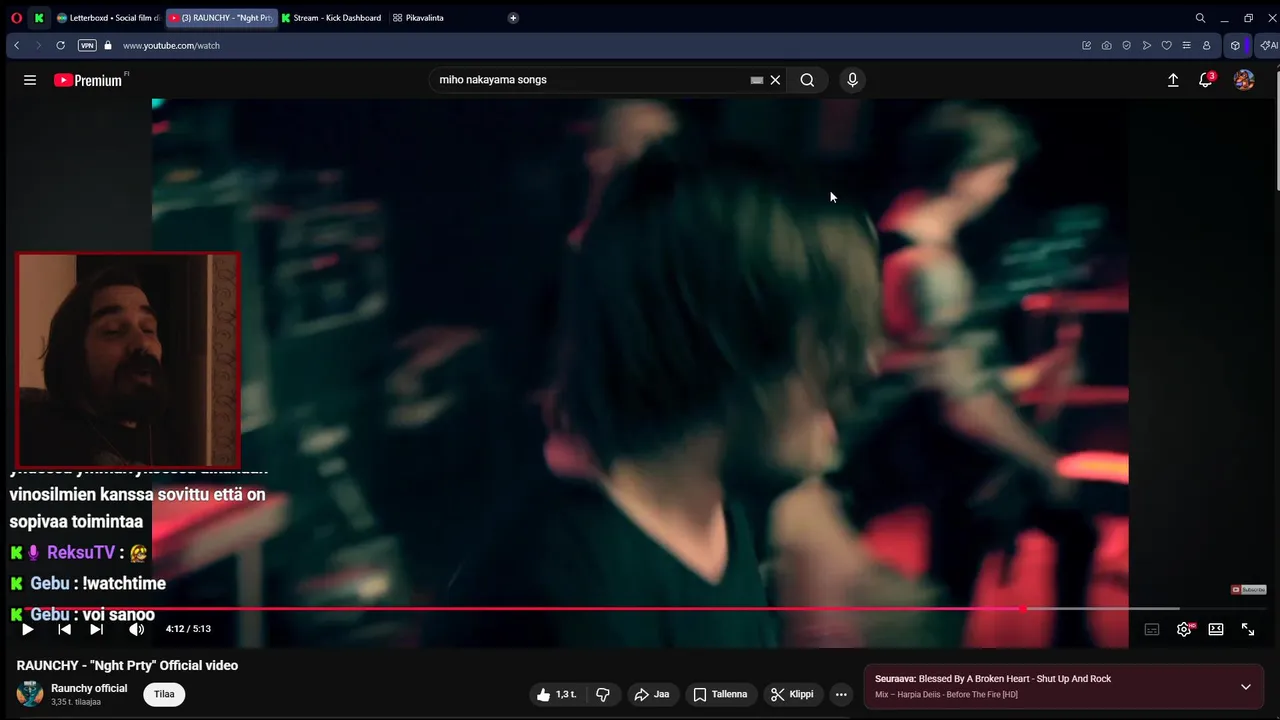Enter fullscreen mode
The height and width of the screenshot is (720, 1280).
point(1248,629)
